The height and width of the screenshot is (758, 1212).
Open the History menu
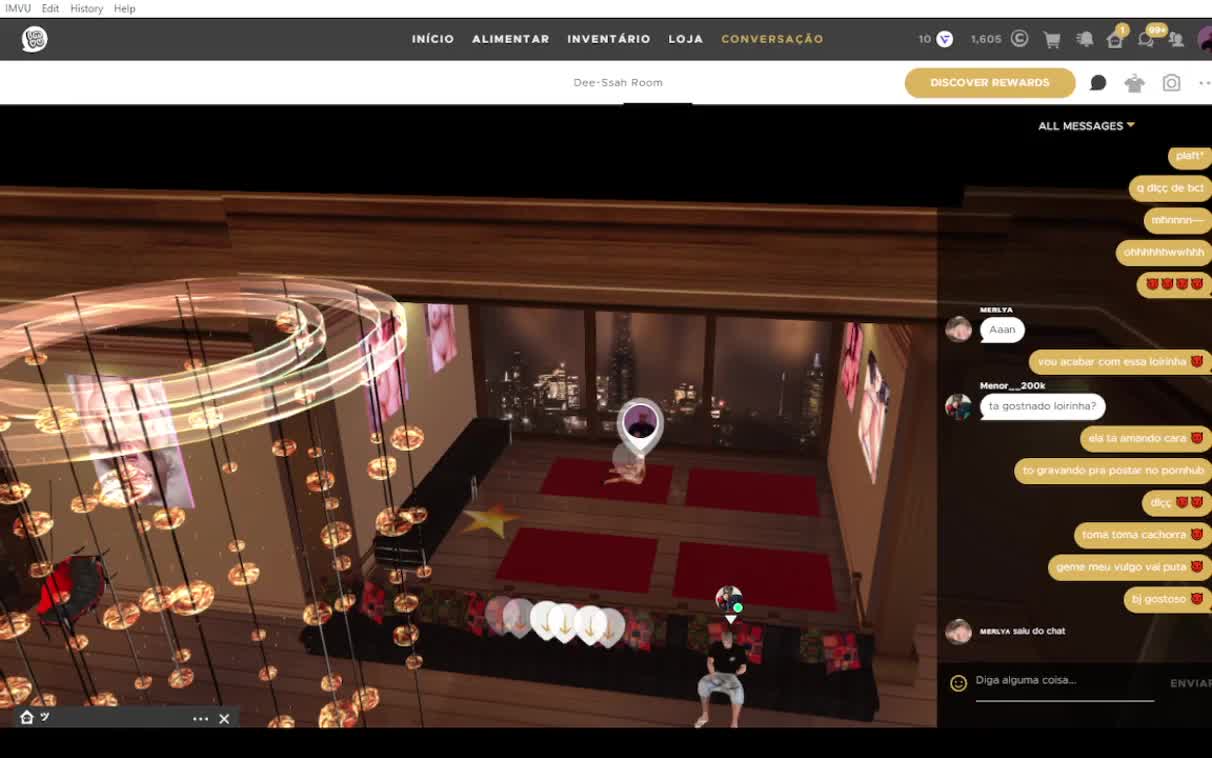click(x=86, y=8)
